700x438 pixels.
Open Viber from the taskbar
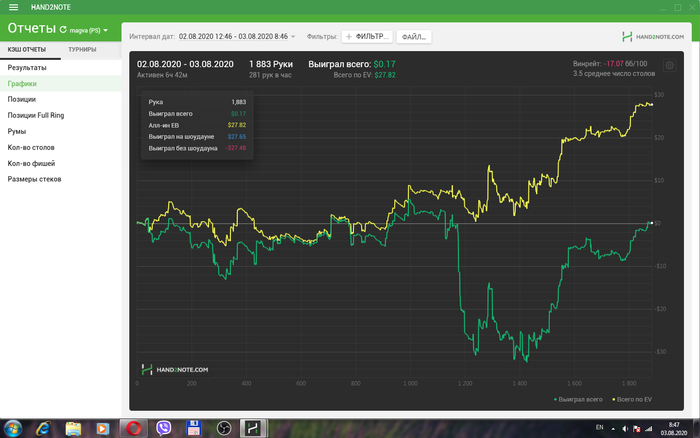pos(163,429)
